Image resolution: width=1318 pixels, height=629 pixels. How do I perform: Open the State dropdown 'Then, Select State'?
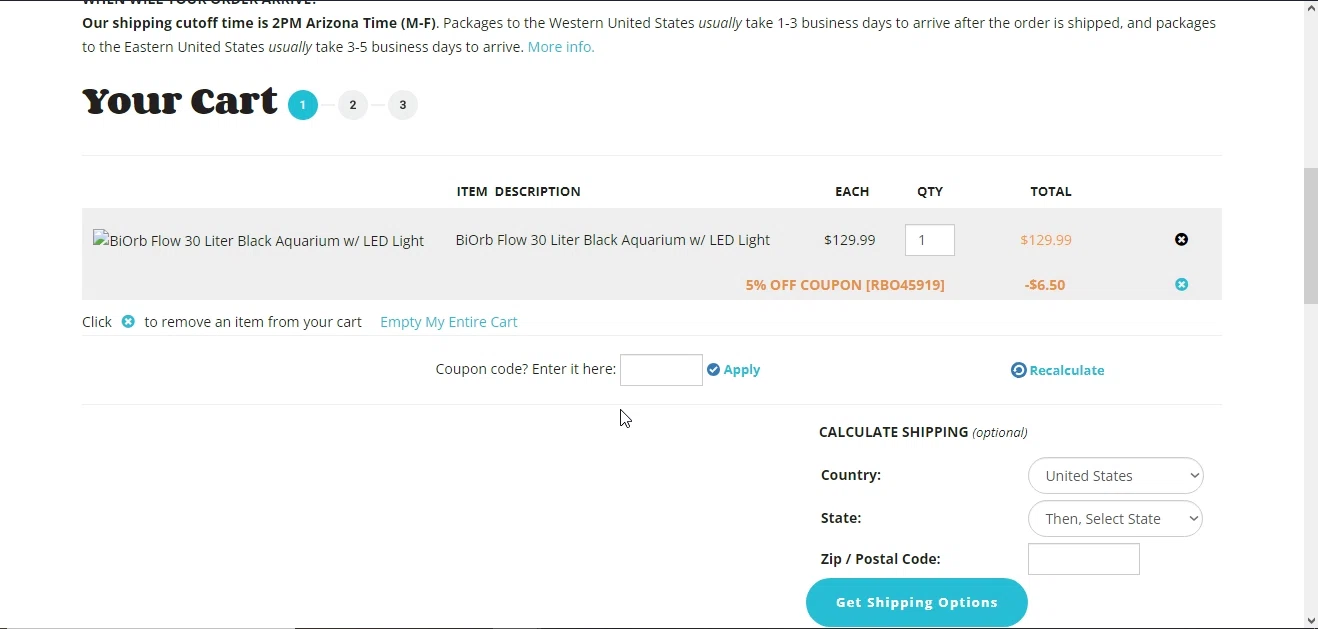tap(1115, 519)
